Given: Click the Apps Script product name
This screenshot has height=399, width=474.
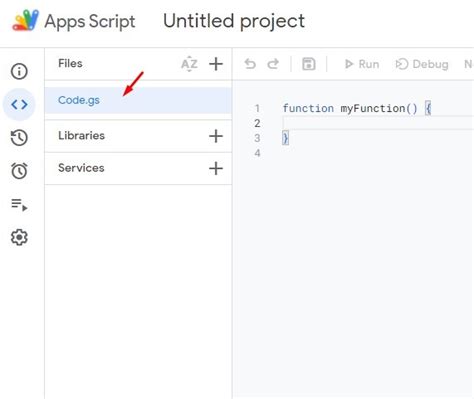Looking at the screenshot, I should [x=90, y=22].
